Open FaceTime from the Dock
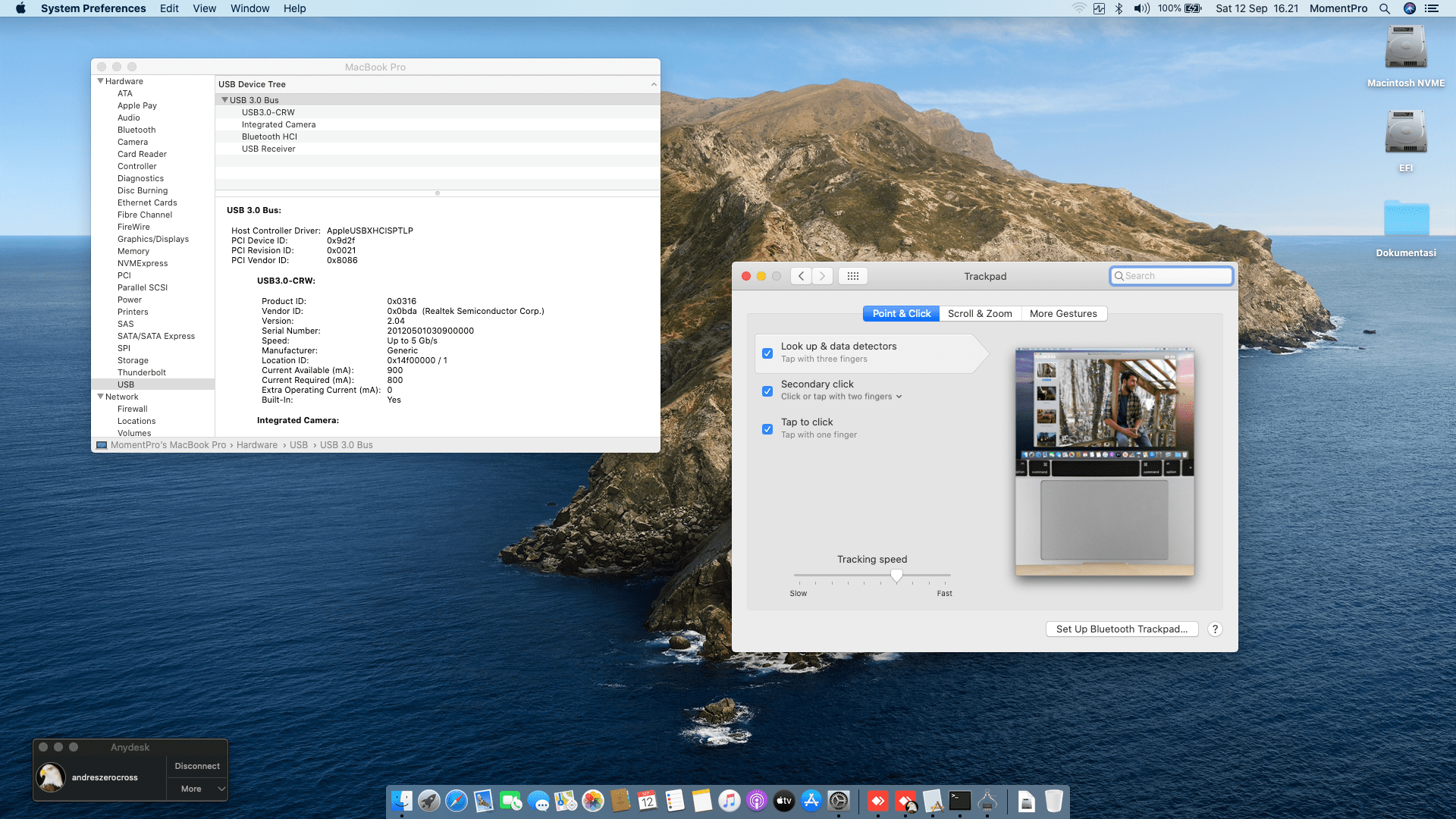 511,801
